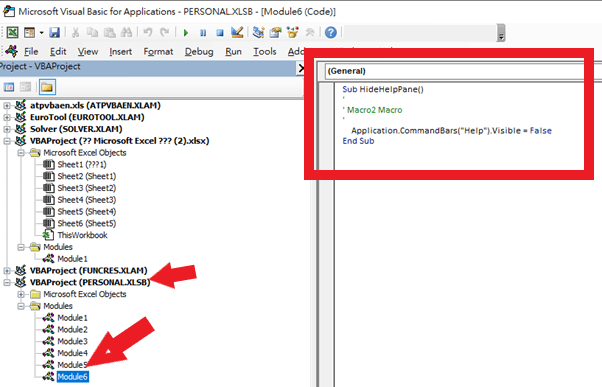The height and width of the screenshot is (387, 602).
Task: Open the Toolbox icon
Action: (309, 32)
